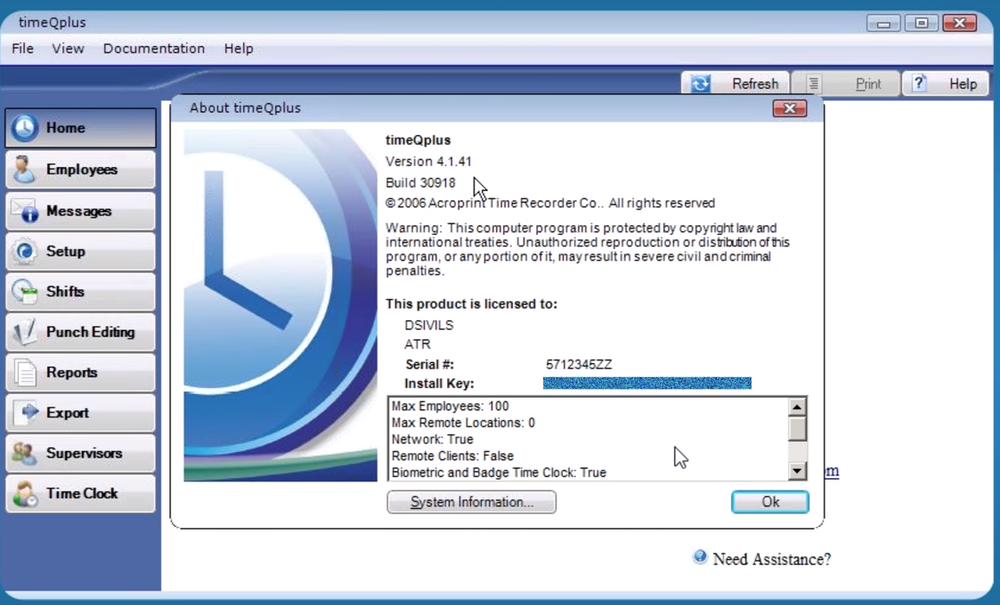1000x605 pixels.
Task: Open the Documentation menu
Action: click(154, 48)
